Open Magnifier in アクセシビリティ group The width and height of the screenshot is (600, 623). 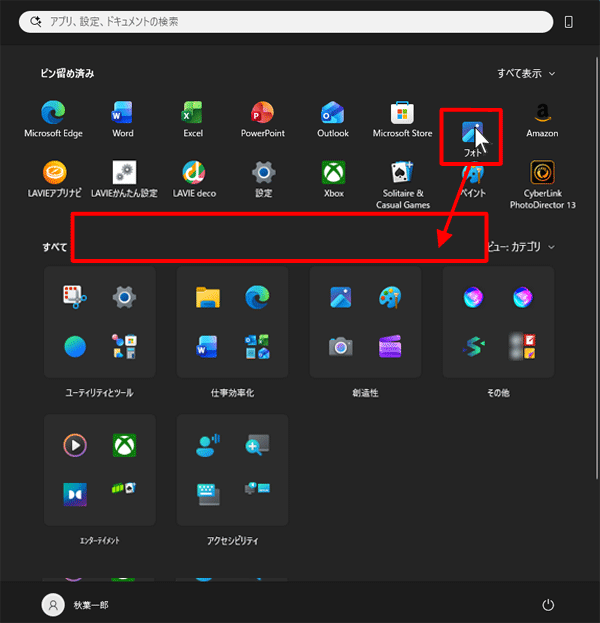coord(257,445)
